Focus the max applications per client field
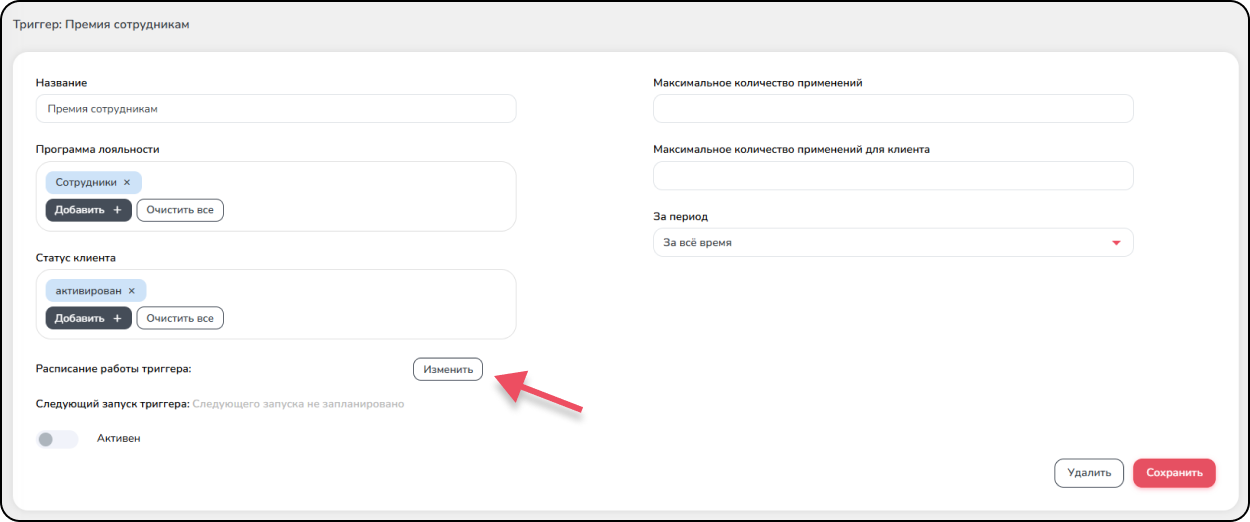 click(893, 176)
